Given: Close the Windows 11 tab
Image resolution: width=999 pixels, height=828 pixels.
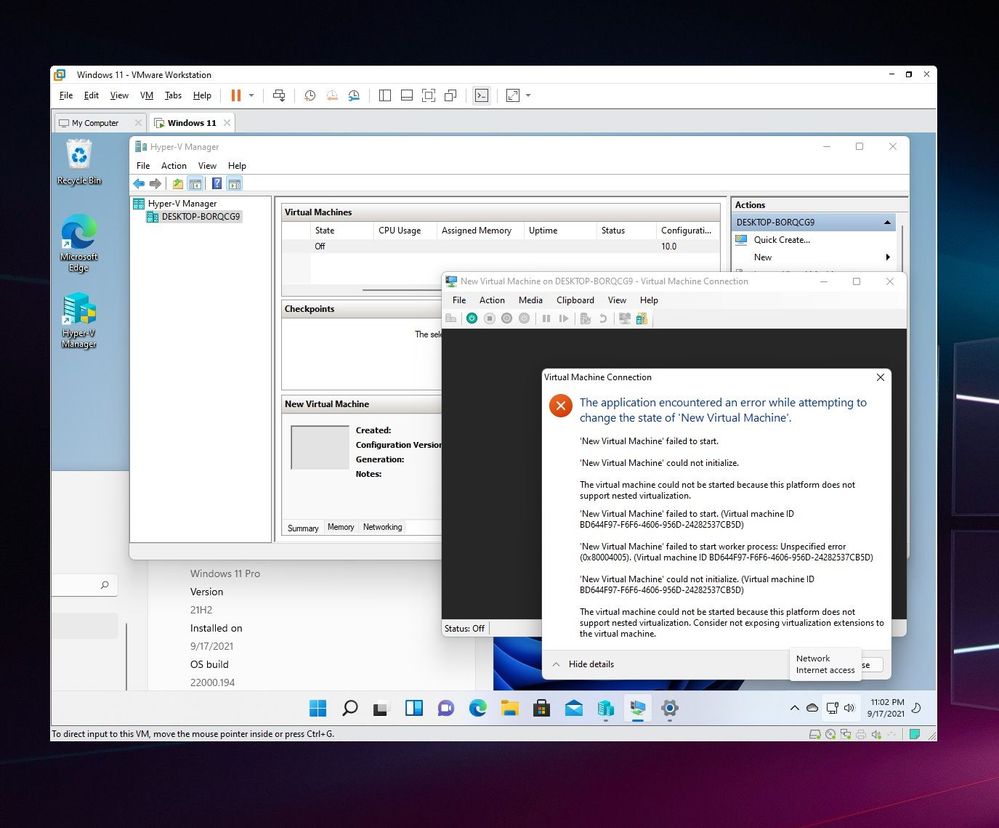Looking at the screenshot, I should point(227,123).
